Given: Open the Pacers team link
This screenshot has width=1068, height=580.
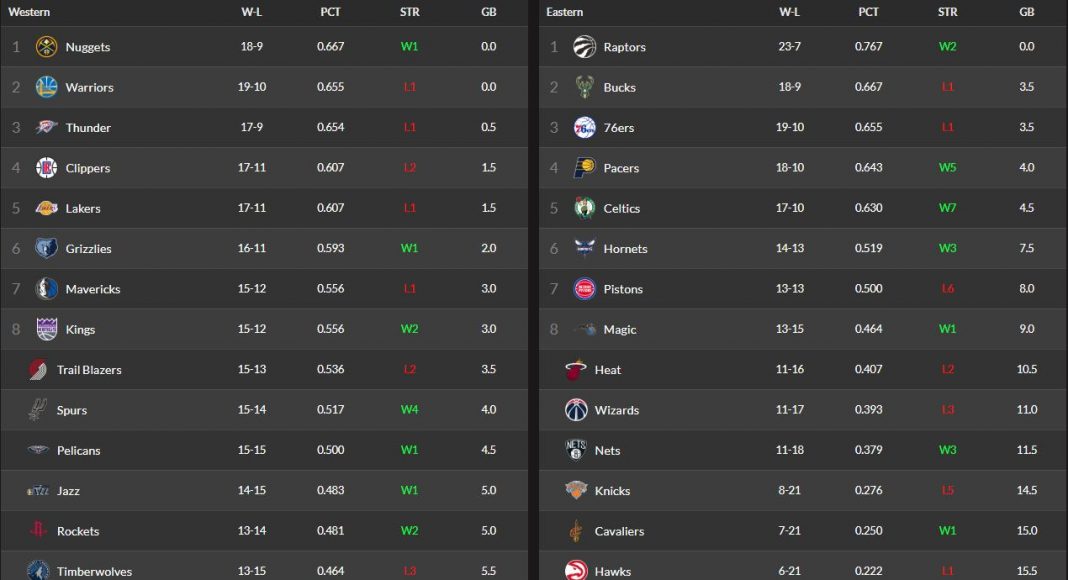Looking at the screenshot, I should click(x=621, y=168).
